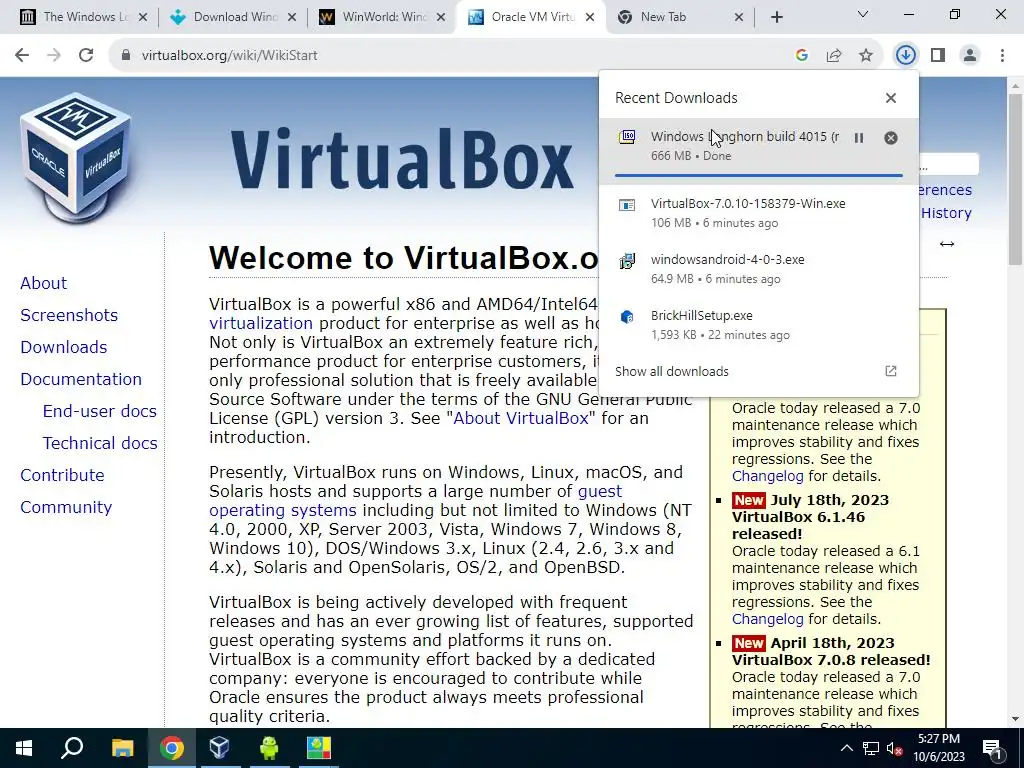Open Chrome's three-dot menu
The height and width of the screenshot is (768, 1024).
[x=1002, y=56]
